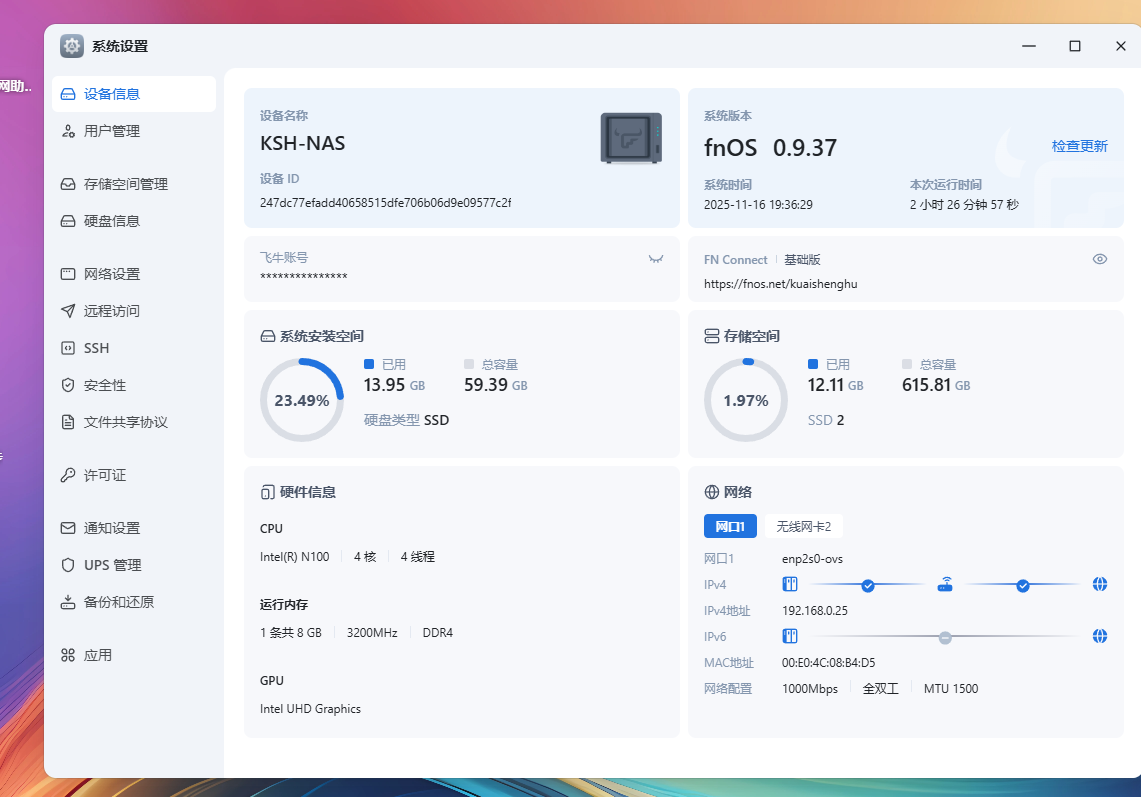The width and height of the screenshot is (1141, 797).
Task: Click the IPv4 router status icon
Action: pos(945,585)
